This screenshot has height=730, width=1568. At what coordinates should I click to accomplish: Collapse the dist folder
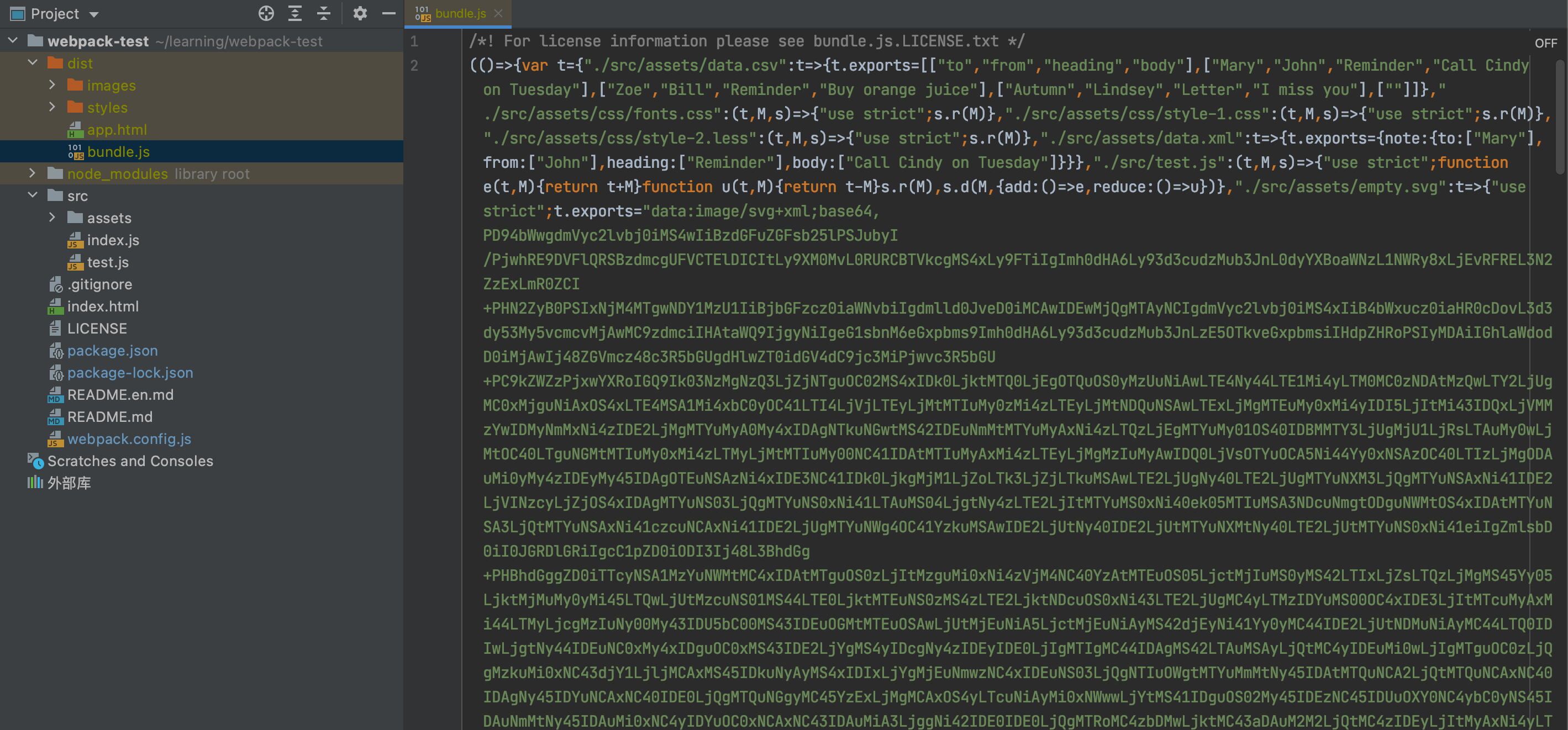(33, 62)
